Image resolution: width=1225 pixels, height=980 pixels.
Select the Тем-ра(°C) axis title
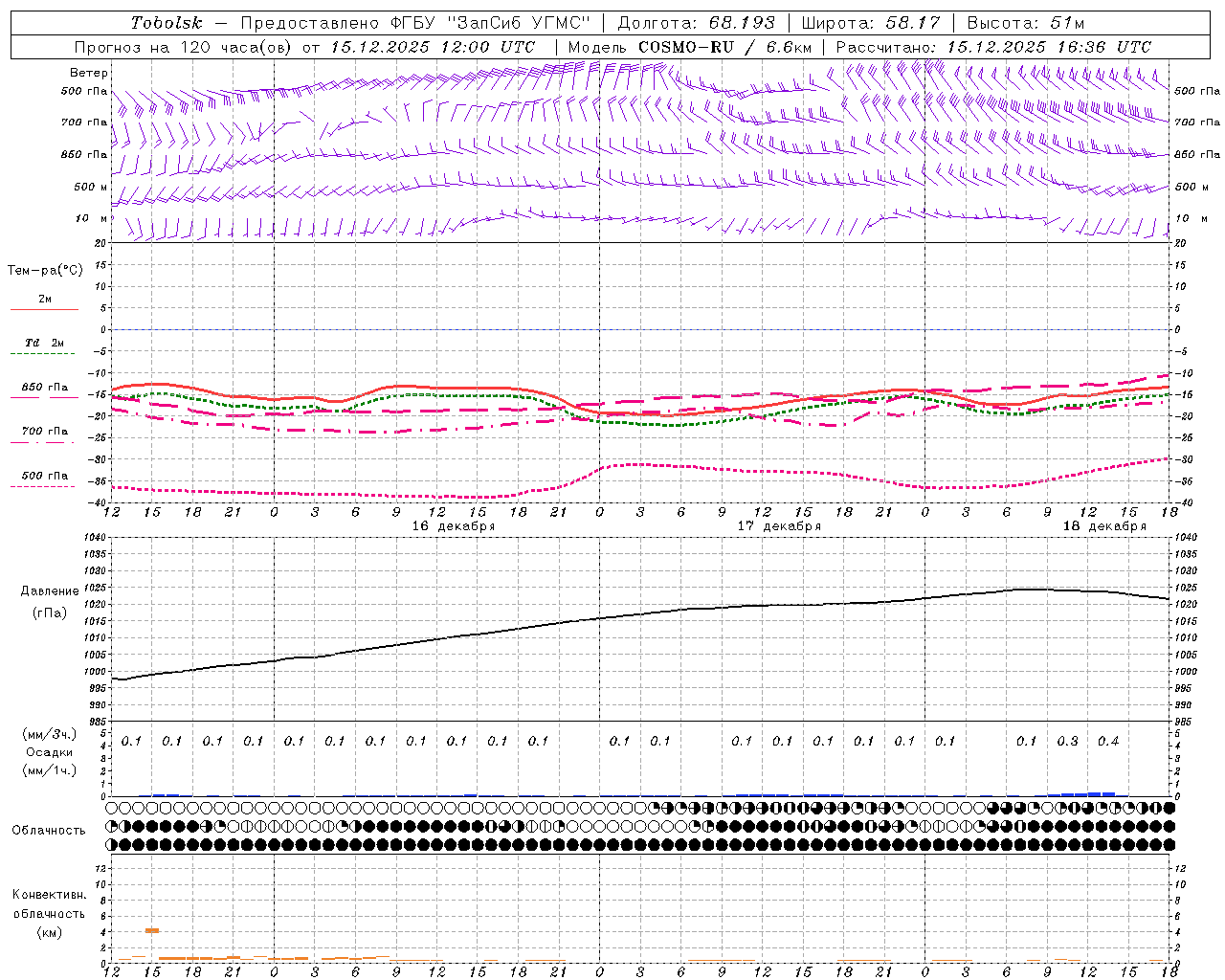45,271
